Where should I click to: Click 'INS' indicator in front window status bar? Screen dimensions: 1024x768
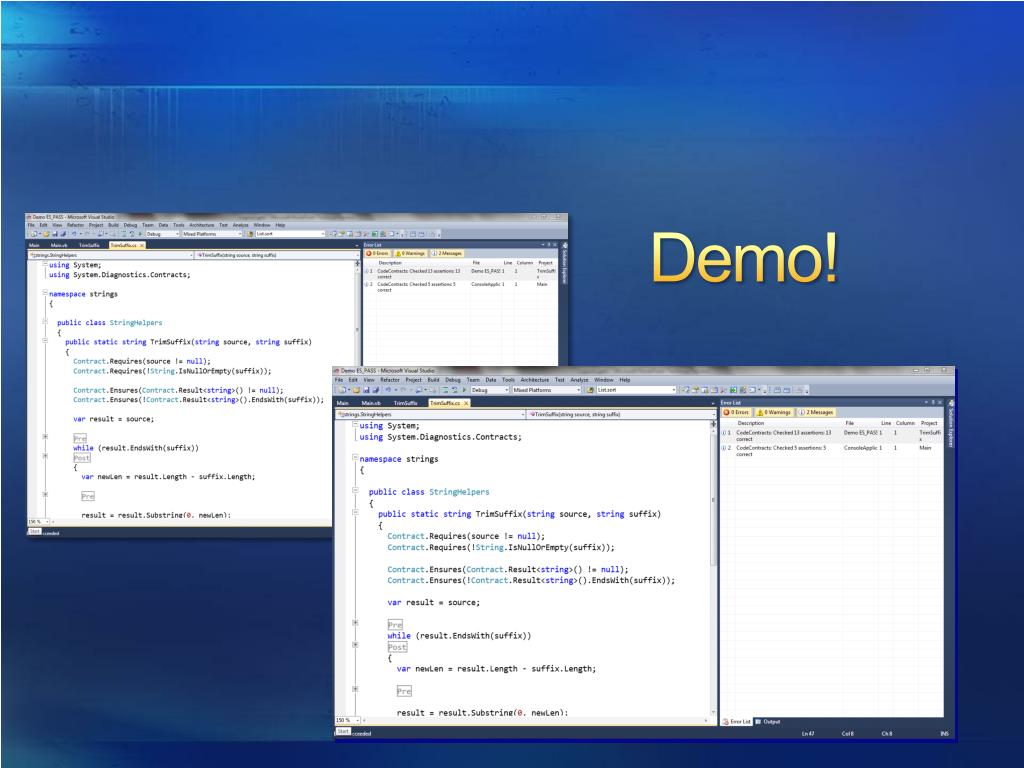pos(944,733)
